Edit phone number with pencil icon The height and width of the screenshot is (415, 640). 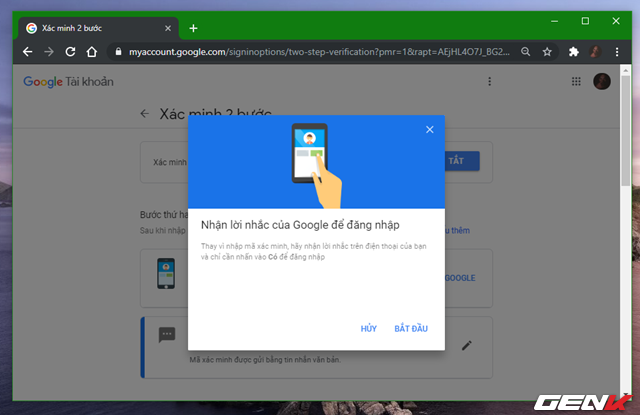[467, 346]
